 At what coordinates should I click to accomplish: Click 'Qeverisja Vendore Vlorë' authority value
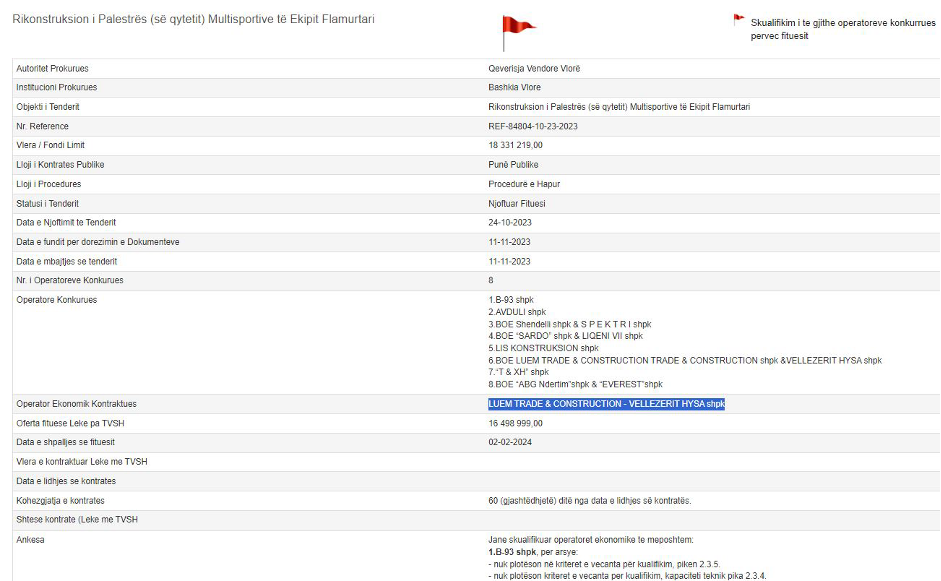point(533,69)
